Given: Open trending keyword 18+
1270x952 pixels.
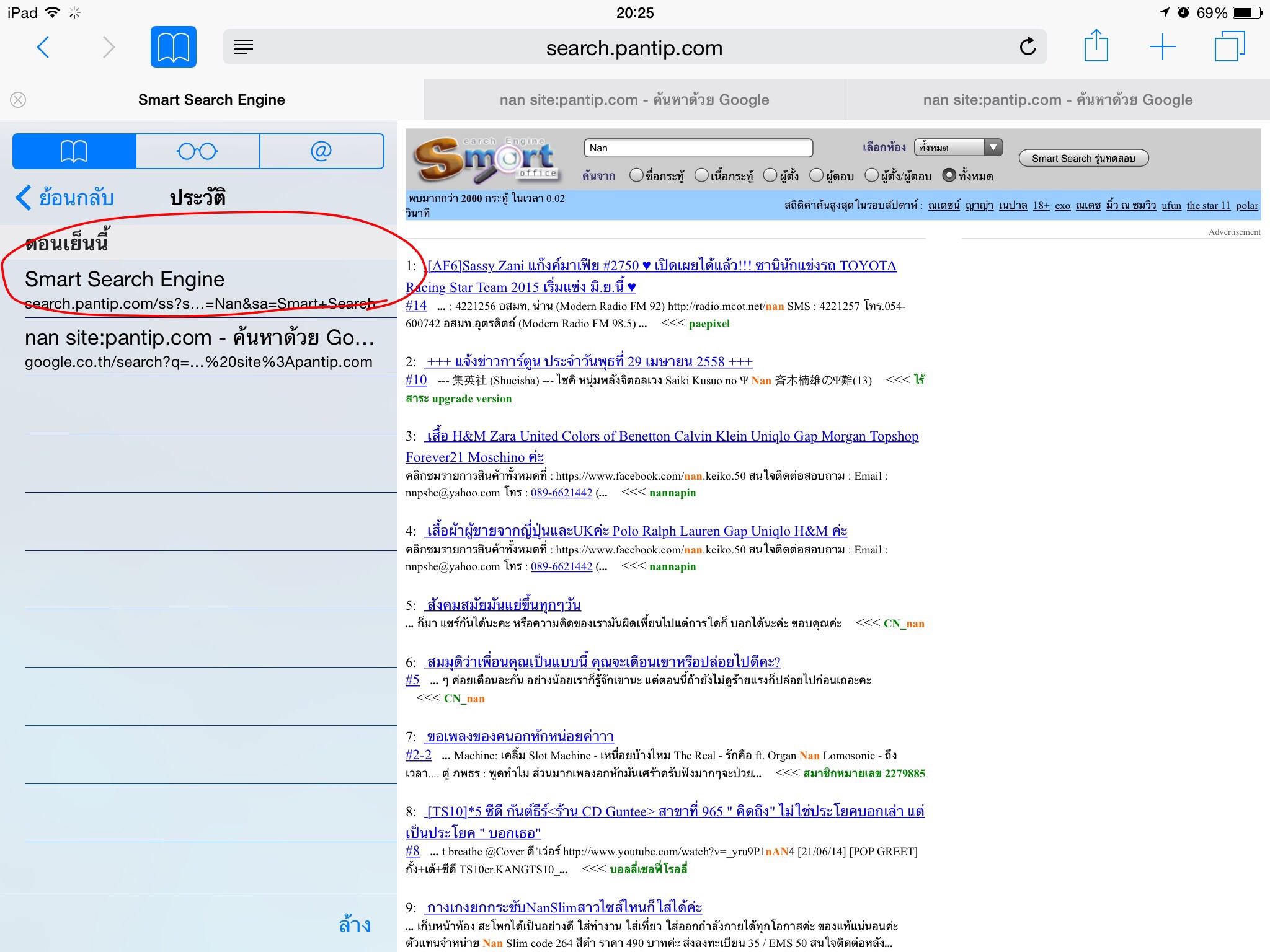Looking at the screenshot, I should (1041, 205).
